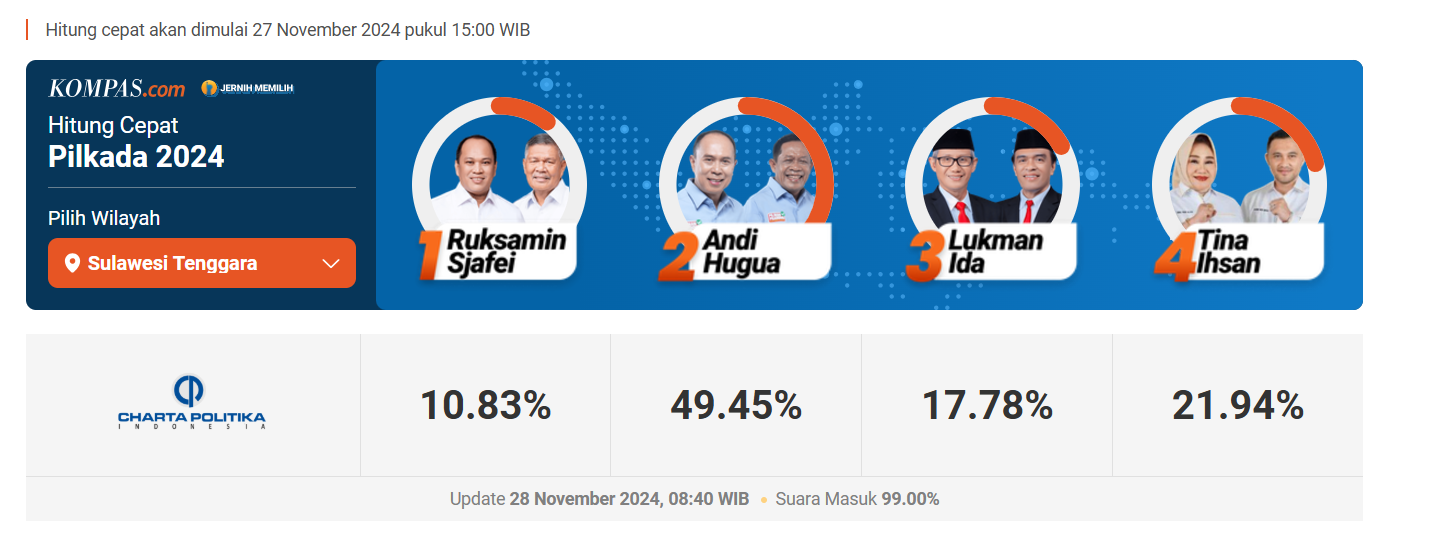Click the Ruksamin Sjafei name label

click(506, 252)
